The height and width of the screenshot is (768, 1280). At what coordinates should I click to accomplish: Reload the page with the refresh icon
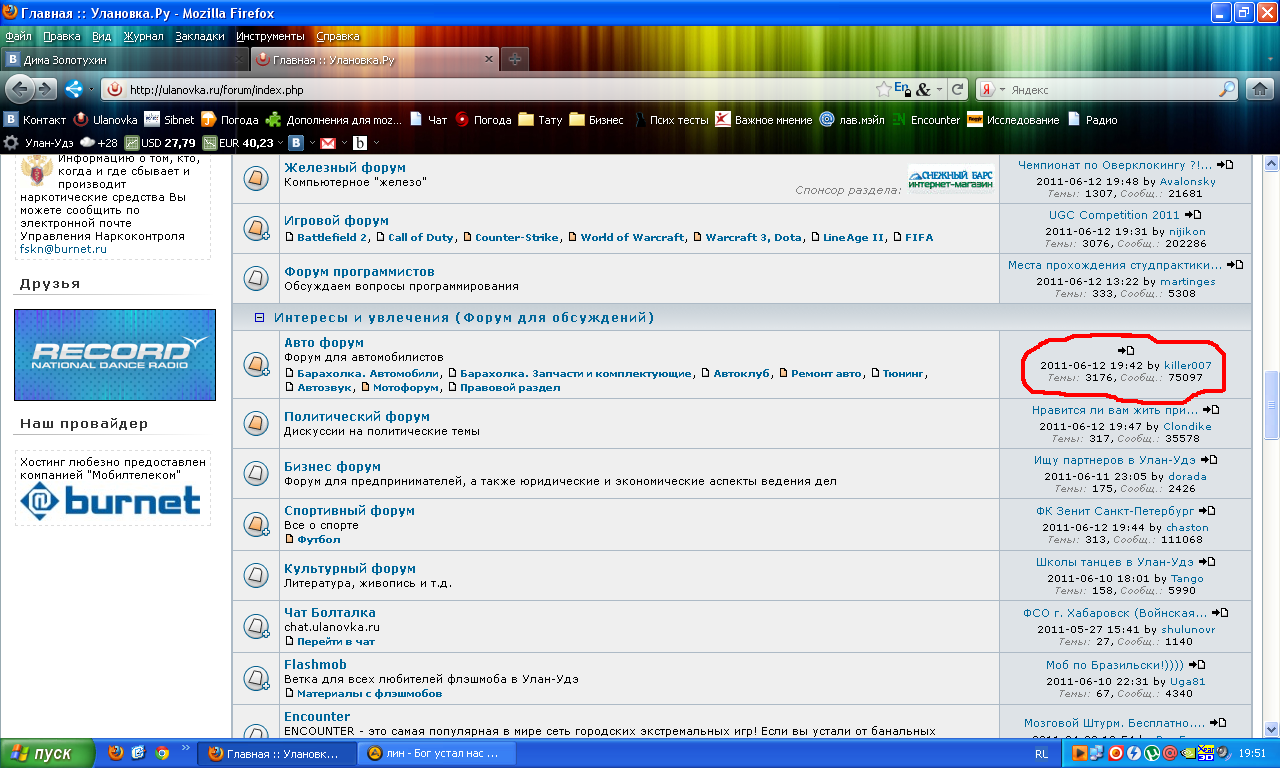pos(958,89)
